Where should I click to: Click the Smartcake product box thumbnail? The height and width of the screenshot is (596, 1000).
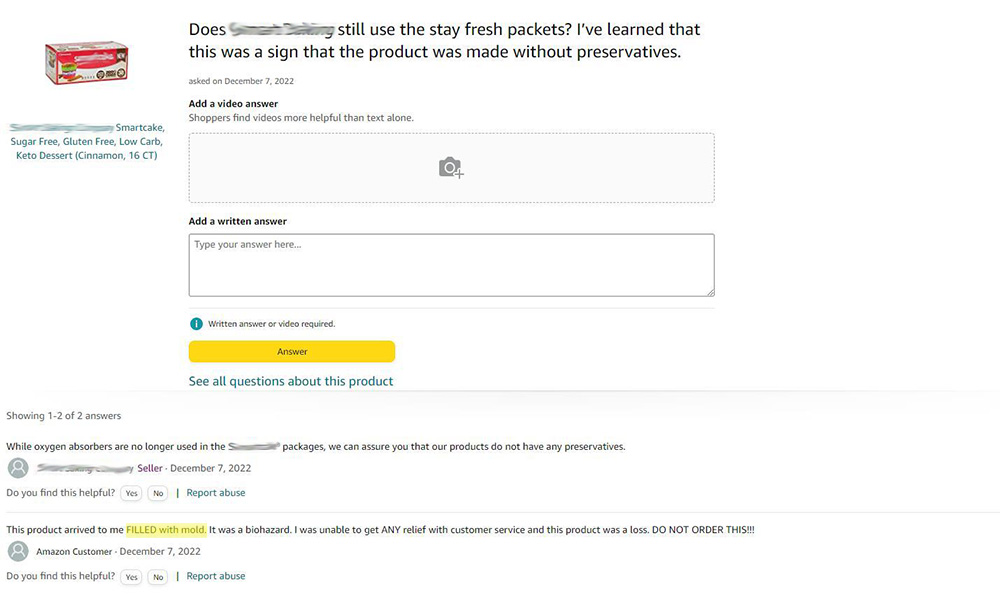[x=87, y=63]
